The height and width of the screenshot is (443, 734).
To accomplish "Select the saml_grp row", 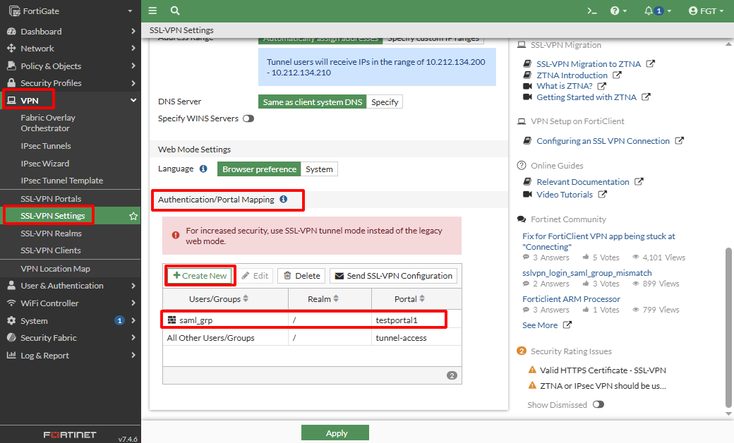I will [312, 320].
